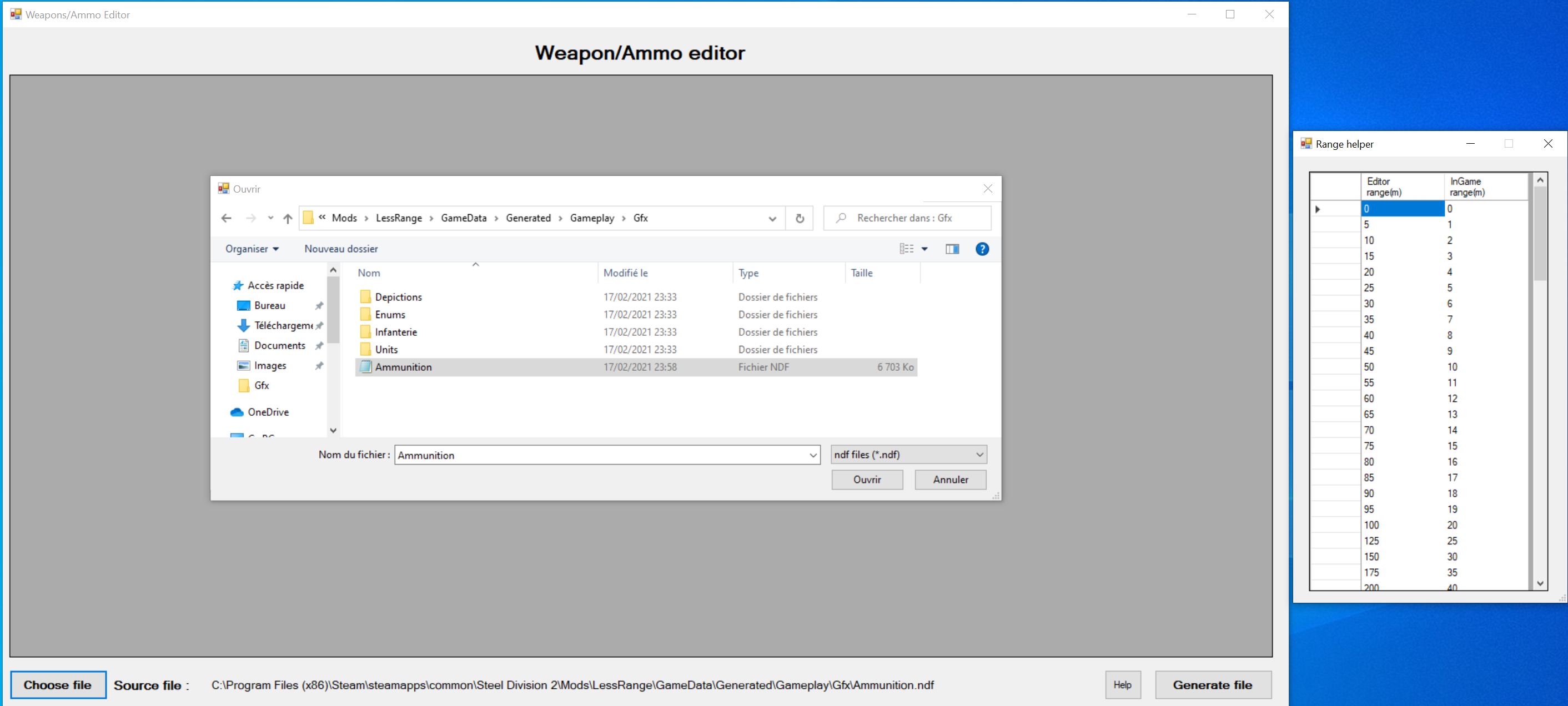
Task: Toggle the preview pane icon
Action: (x=952, y=249)
